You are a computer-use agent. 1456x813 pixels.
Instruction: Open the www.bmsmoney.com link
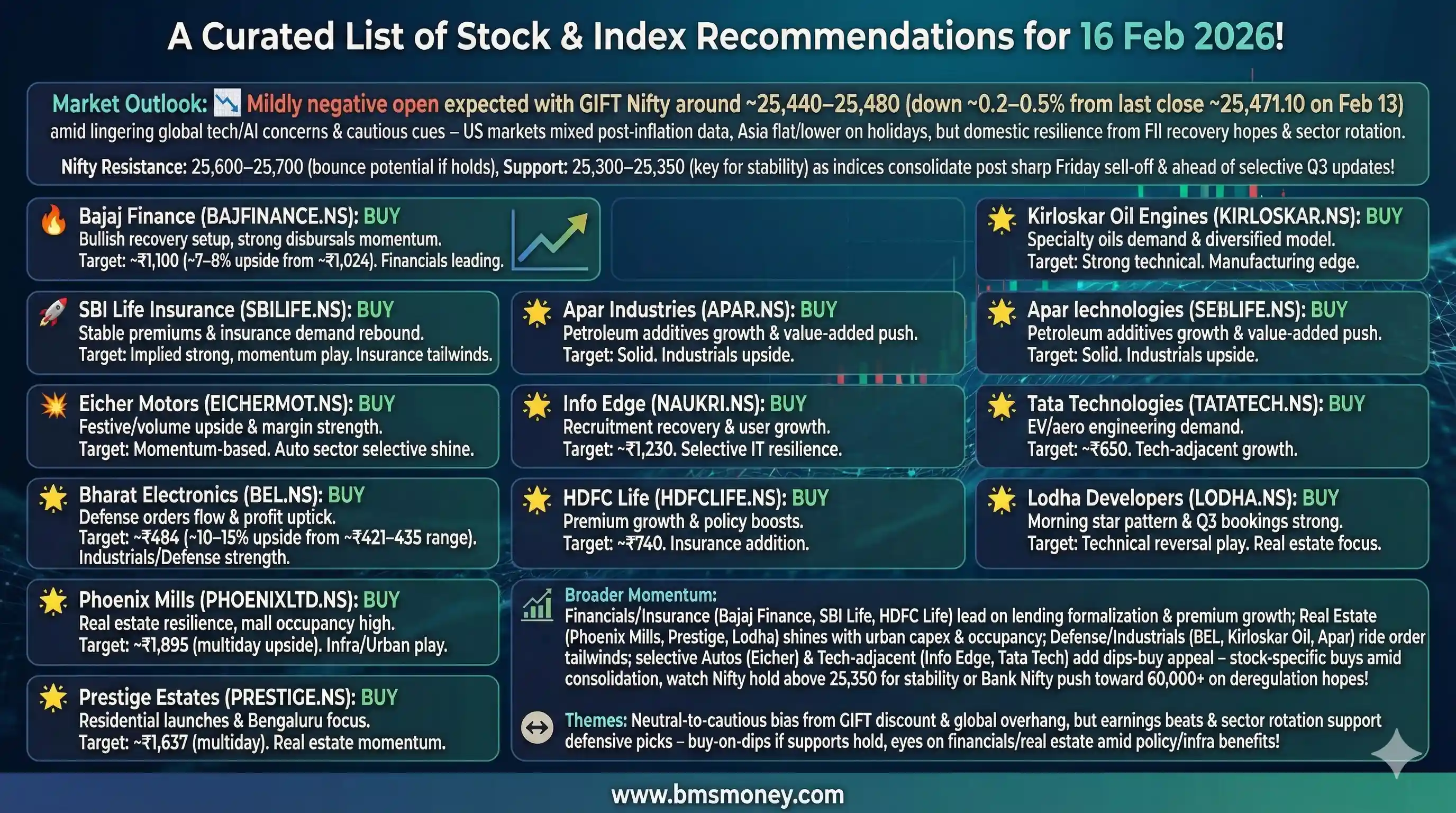click(727, 795)
